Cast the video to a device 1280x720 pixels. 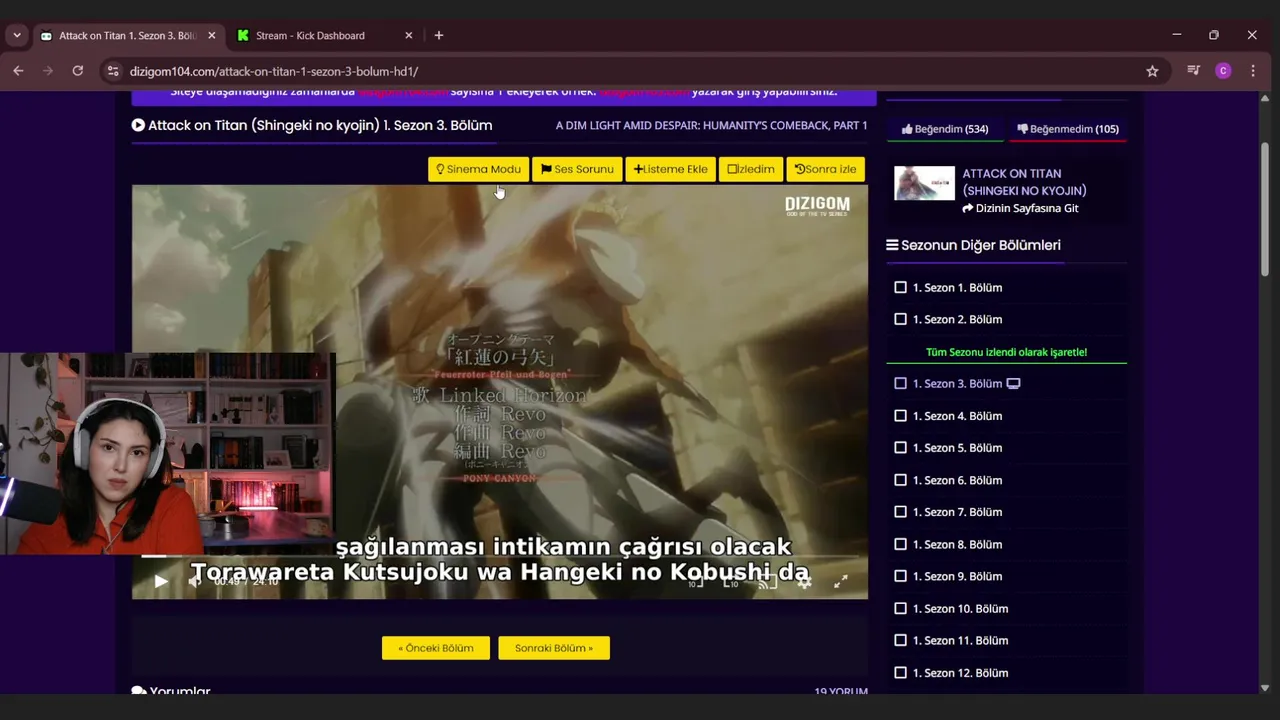[x=767, y=581]
